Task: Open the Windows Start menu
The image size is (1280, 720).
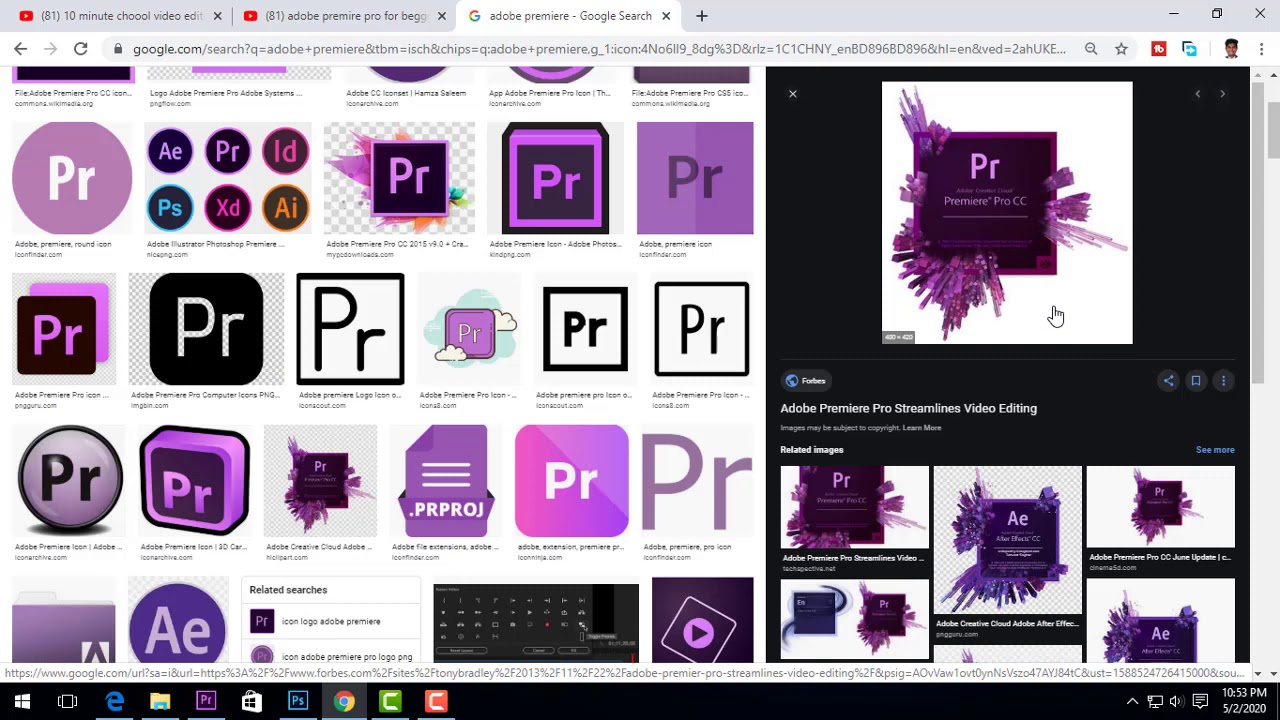Action: 22,701
